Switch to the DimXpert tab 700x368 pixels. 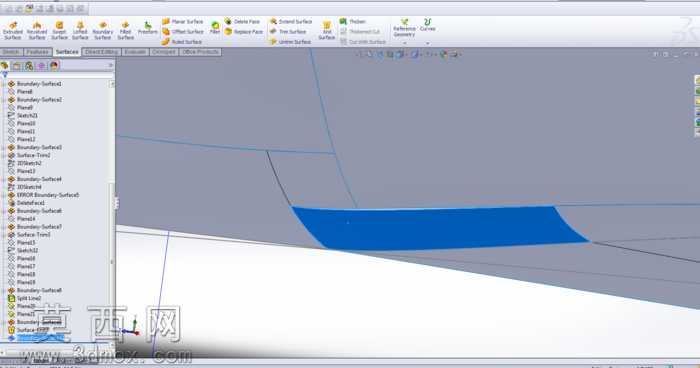pos(163,52)
